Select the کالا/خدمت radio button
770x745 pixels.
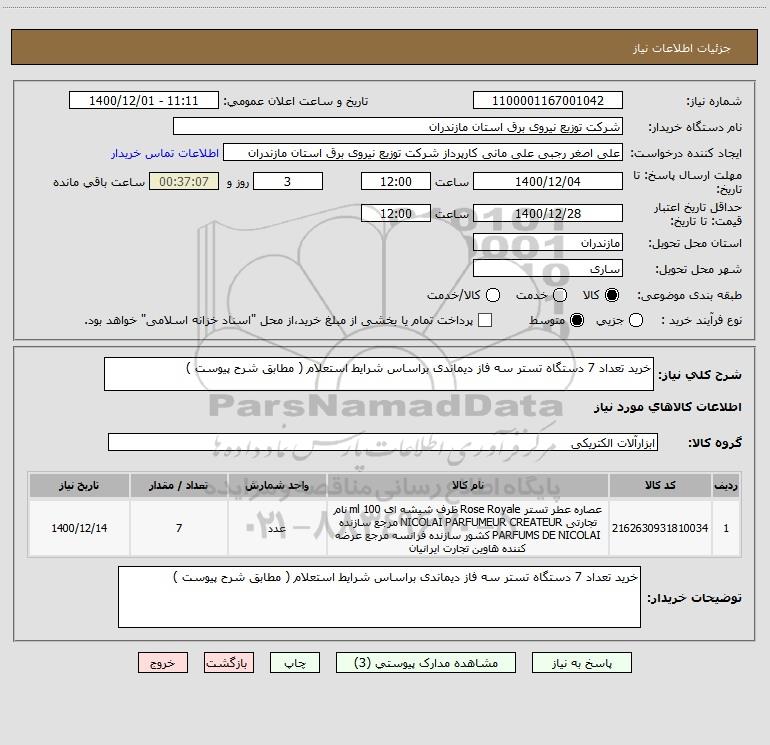click(493, 295)
